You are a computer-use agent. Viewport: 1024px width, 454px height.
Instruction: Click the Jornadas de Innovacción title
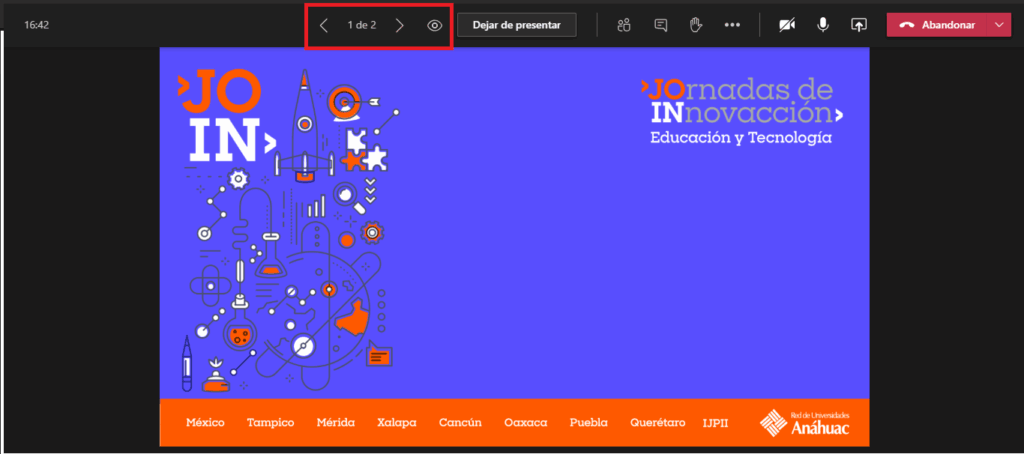[740, 102]
